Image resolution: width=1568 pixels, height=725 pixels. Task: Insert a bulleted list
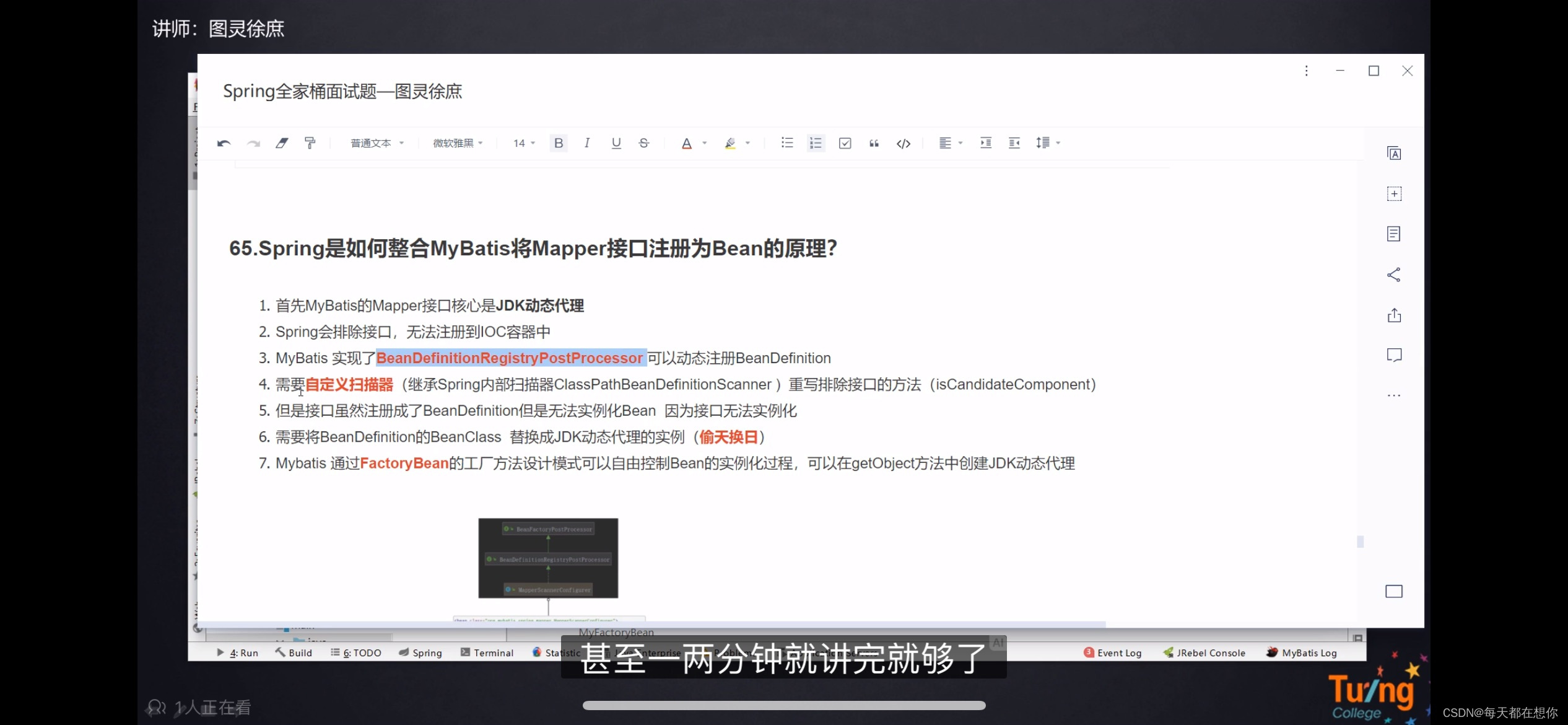coord(787,143)
